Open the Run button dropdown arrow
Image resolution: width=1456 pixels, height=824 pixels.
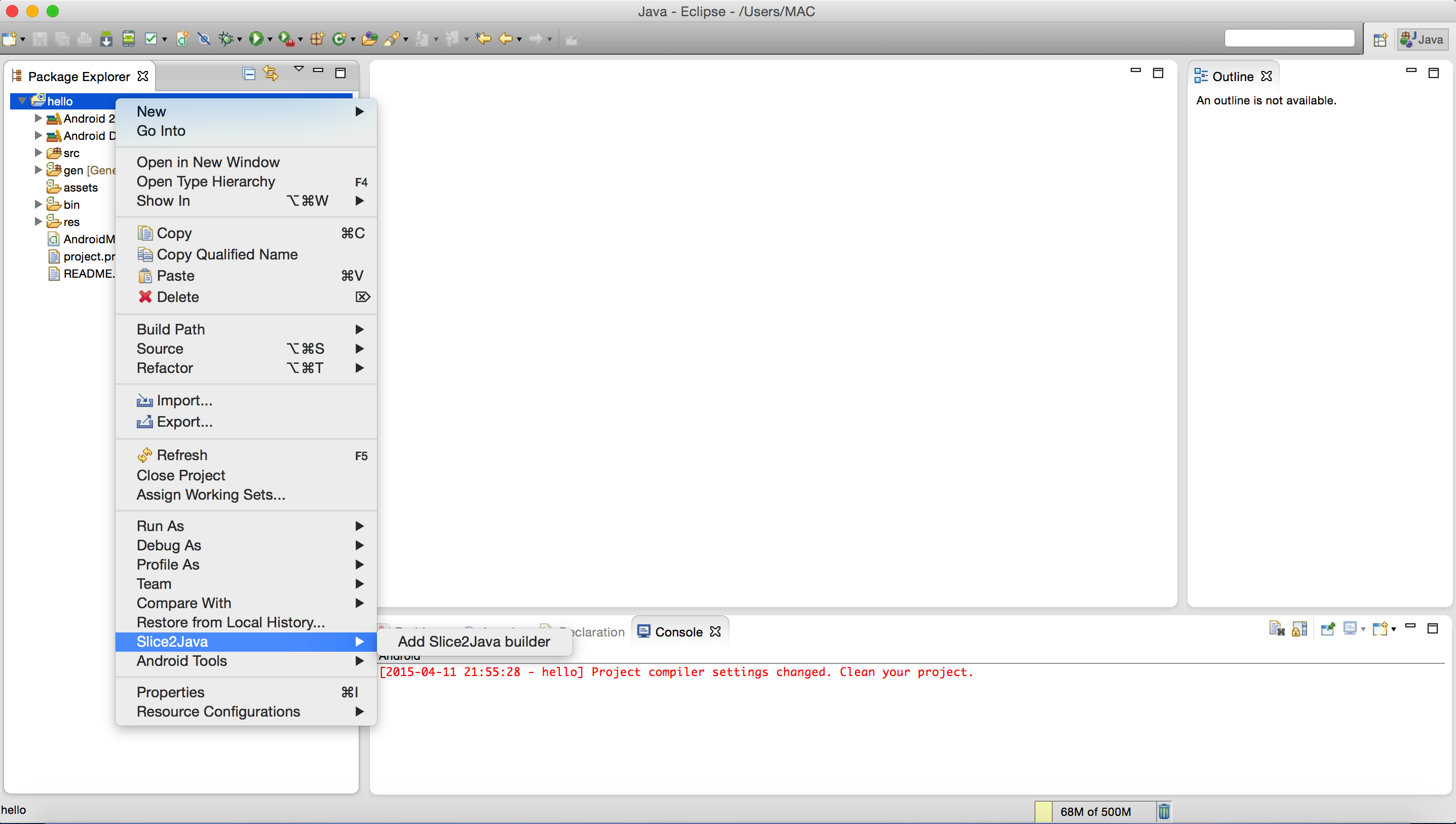coord(270,39)
